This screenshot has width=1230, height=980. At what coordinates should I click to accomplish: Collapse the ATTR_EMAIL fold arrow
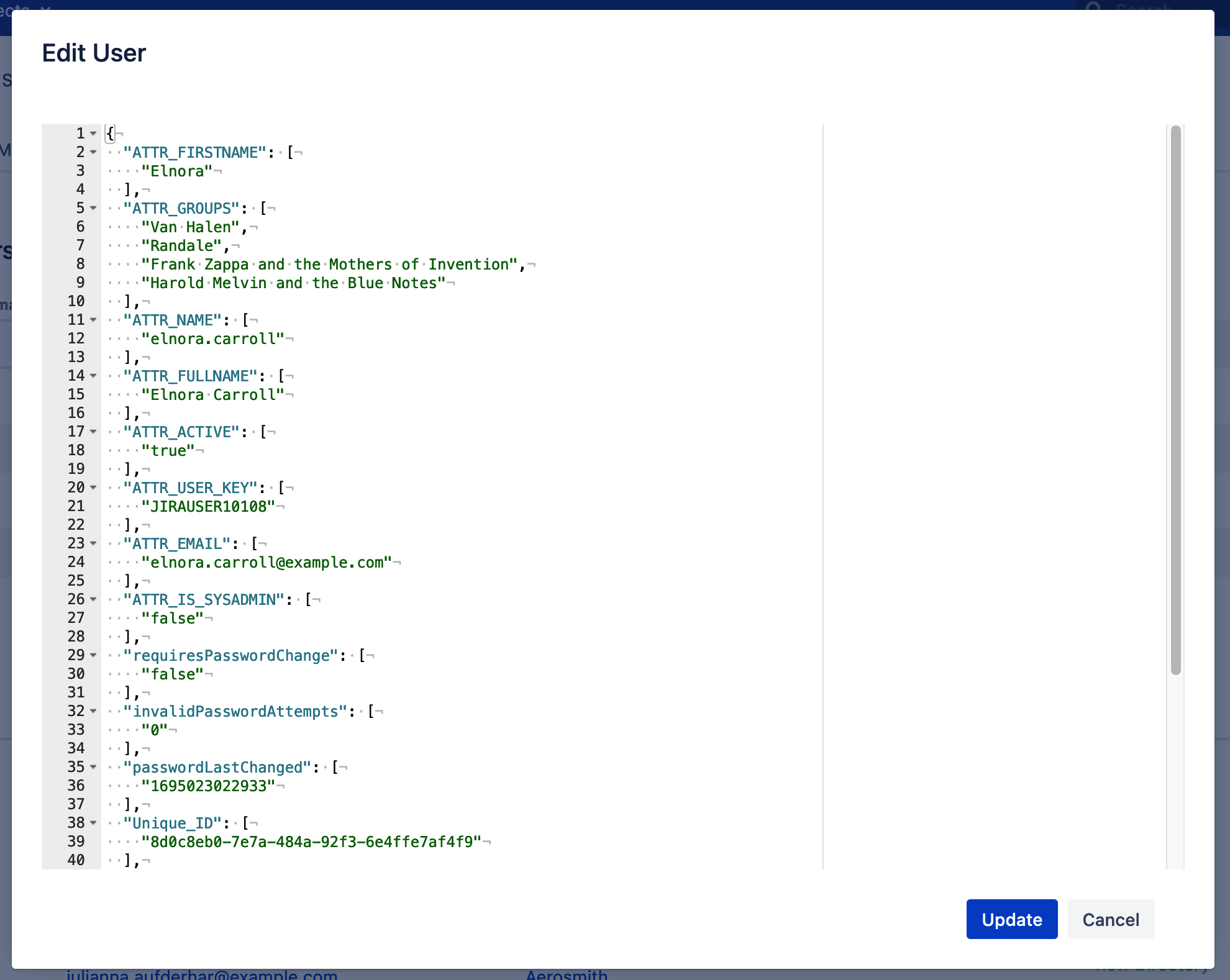[93, 543]
